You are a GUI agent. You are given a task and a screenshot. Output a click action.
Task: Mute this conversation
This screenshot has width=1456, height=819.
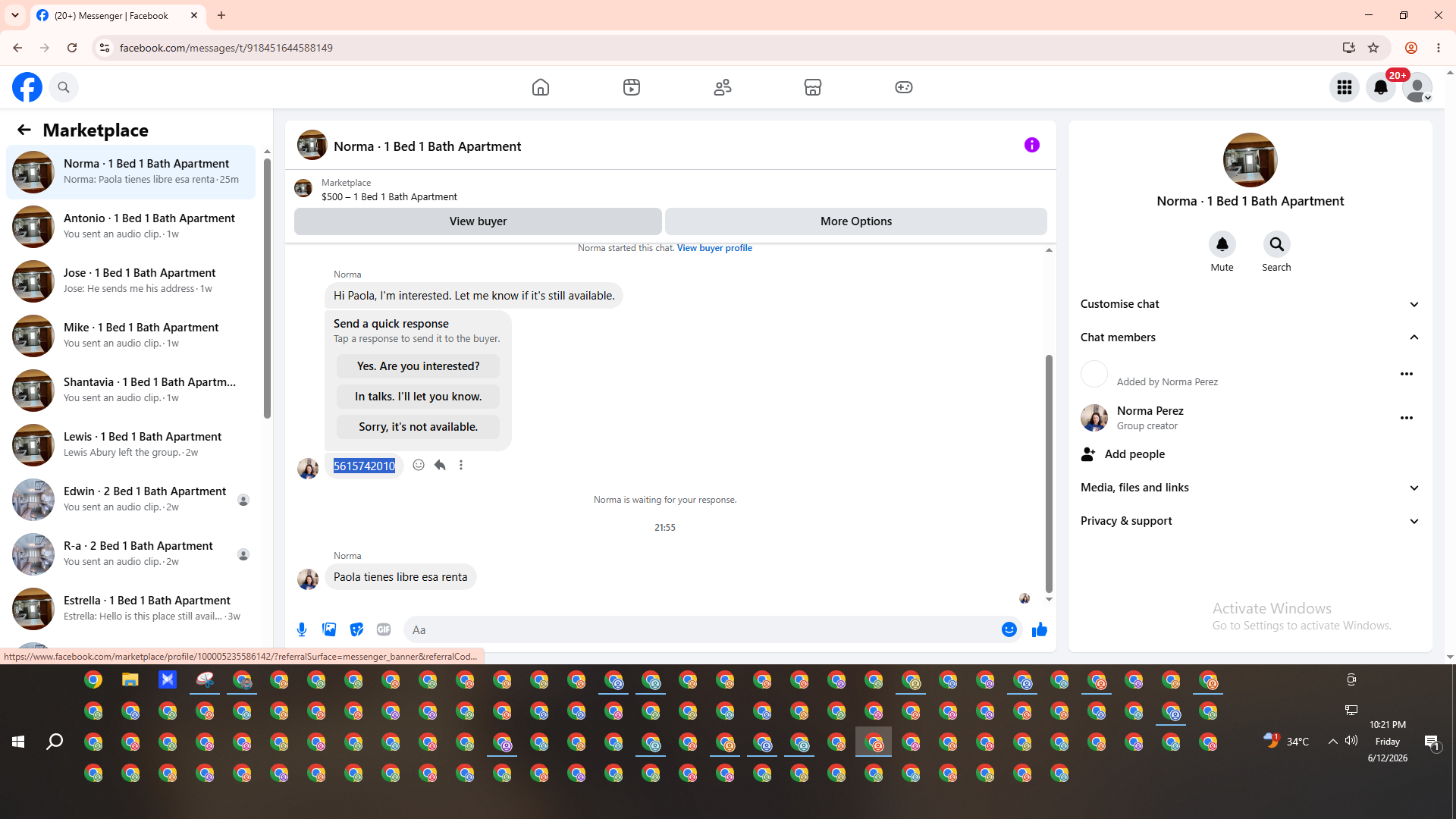point(1222,244)
